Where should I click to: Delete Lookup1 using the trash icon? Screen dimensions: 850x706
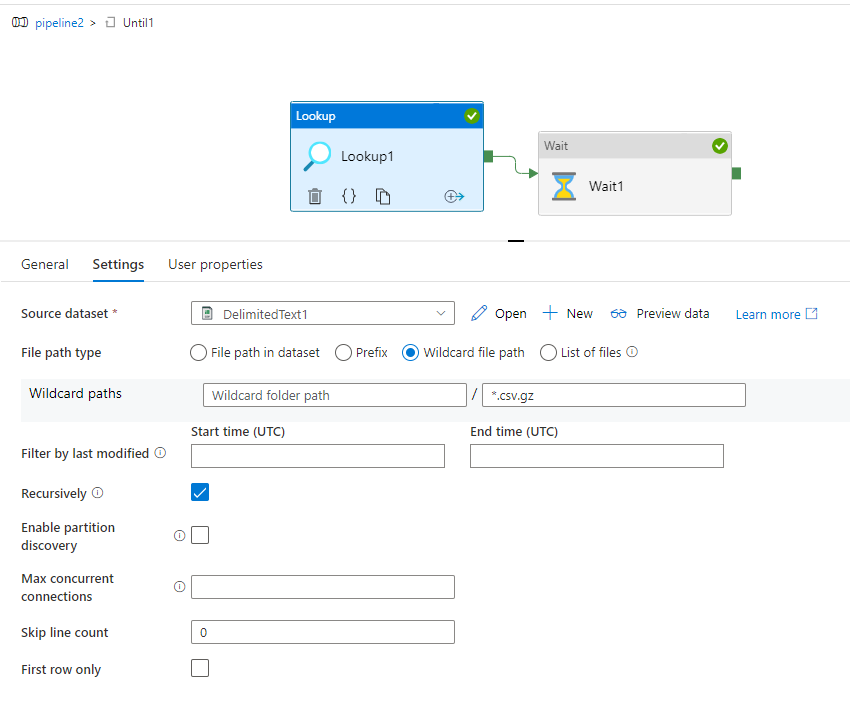click(x=315, y=196)
